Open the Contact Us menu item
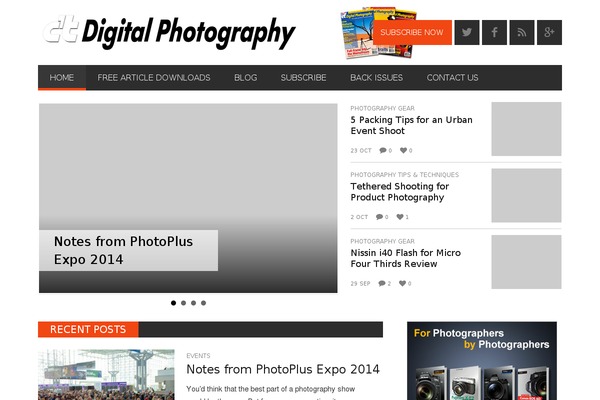 [452, 78]
